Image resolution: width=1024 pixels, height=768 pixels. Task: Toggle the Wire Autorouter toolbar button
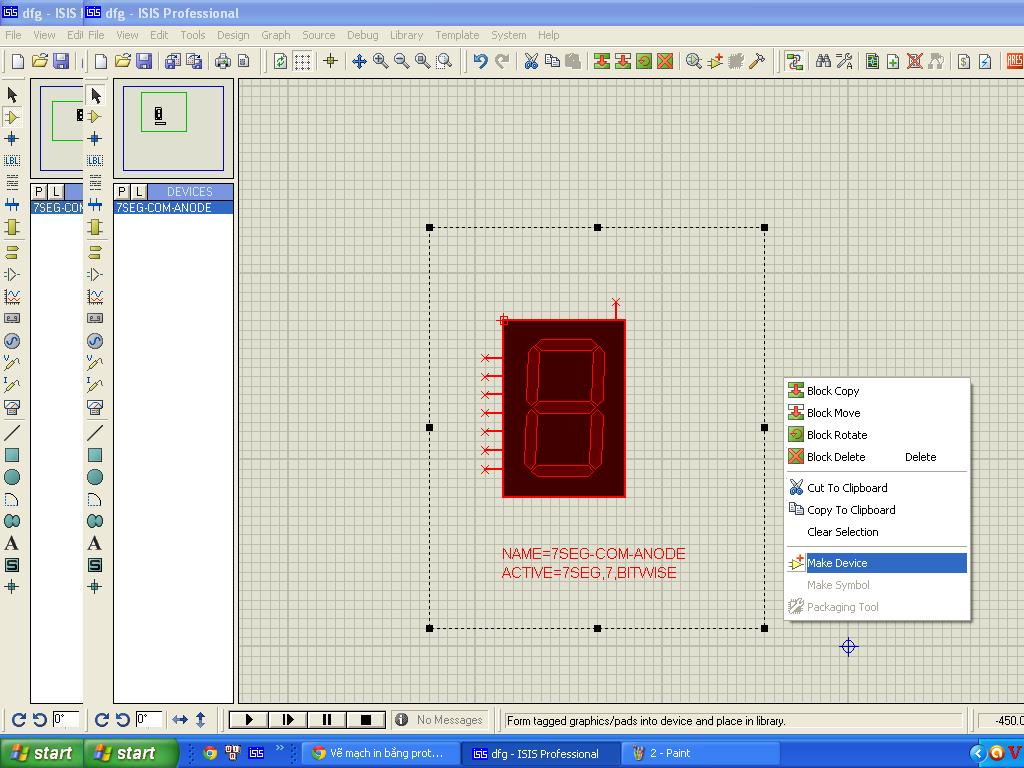click(x=794, y=61)
